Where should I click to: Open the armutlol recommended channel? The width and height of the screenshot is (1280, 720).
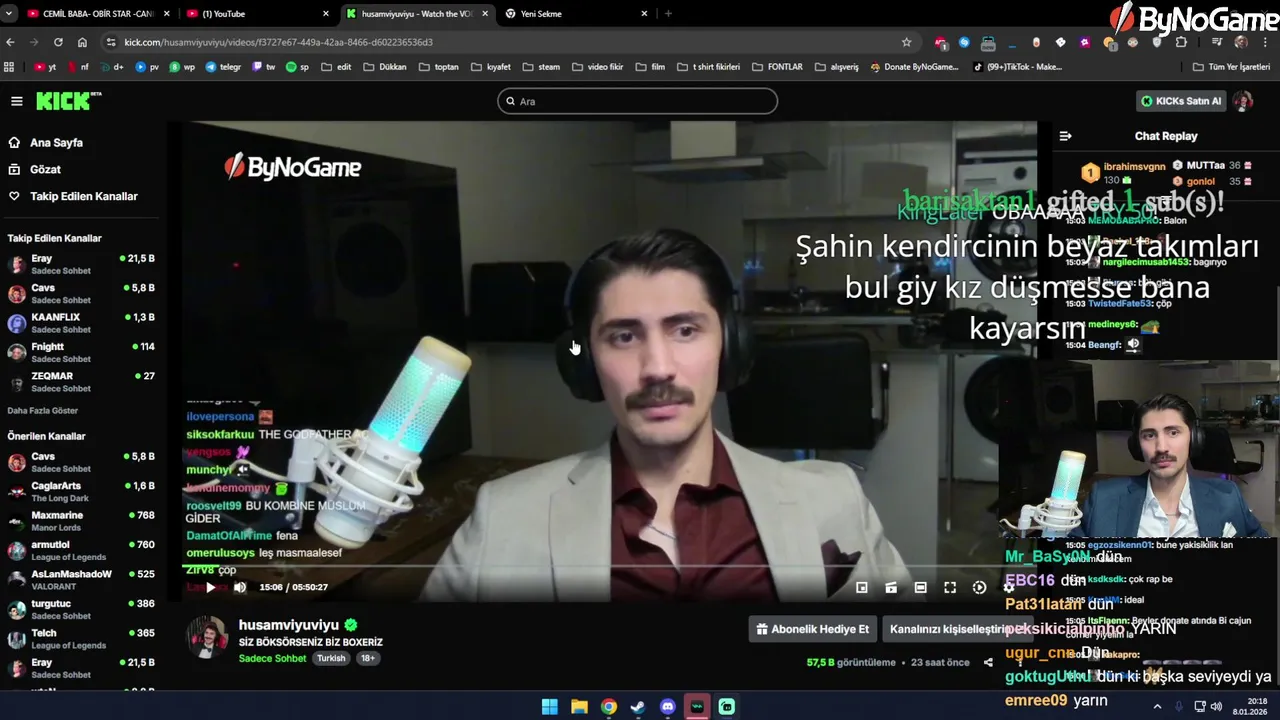(80, 550)
